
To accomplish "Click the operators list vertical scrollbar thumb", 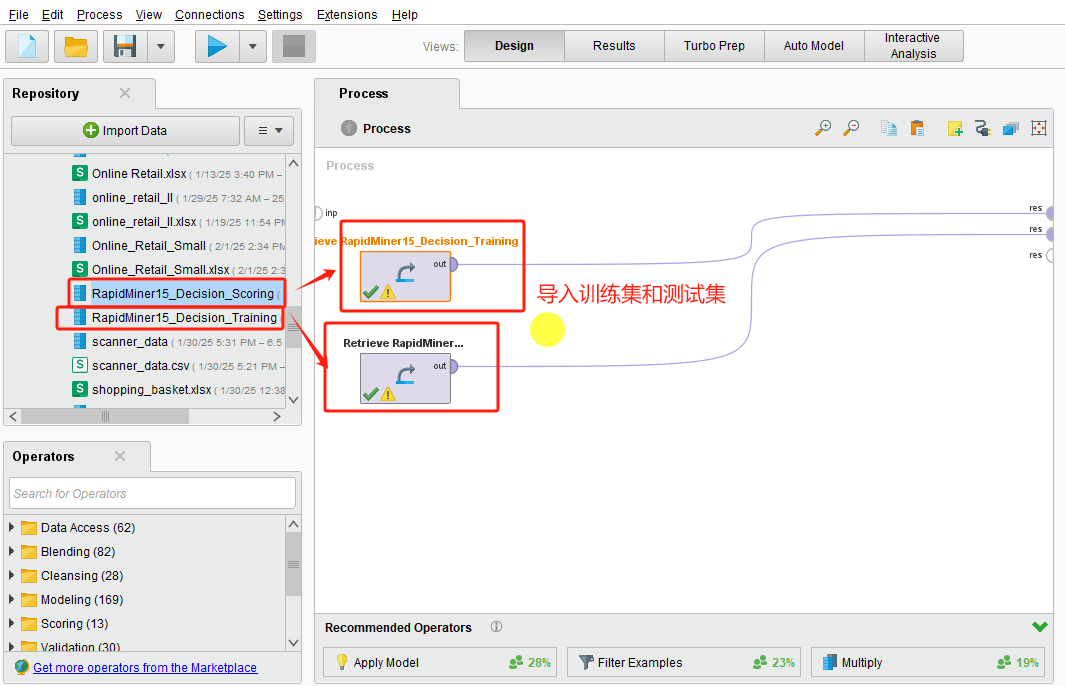I will tap(293, 564).
